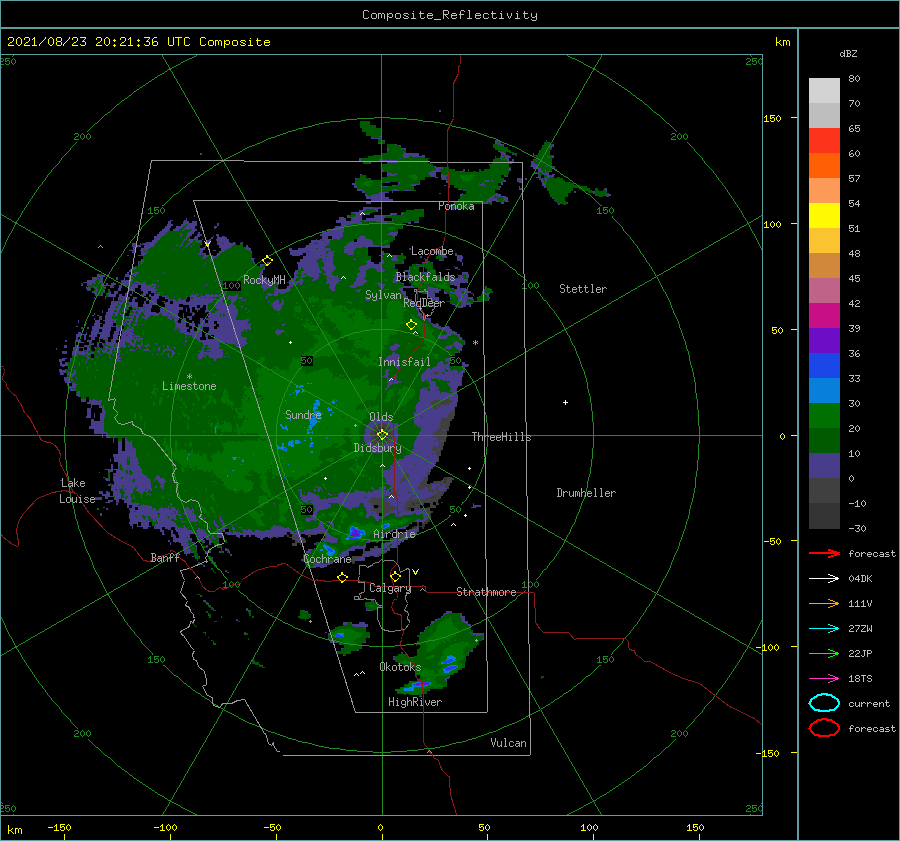Click the dBZ legend heading
This screenshot has width=900, height=841.
click(x=848, y=54)
